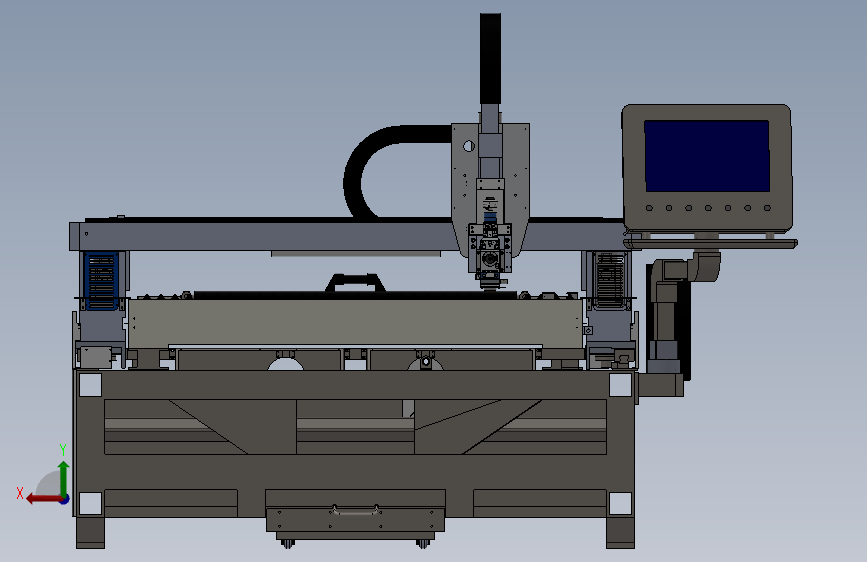
Task: Select the gray vented panel on right column
Action: pos(609,281)
